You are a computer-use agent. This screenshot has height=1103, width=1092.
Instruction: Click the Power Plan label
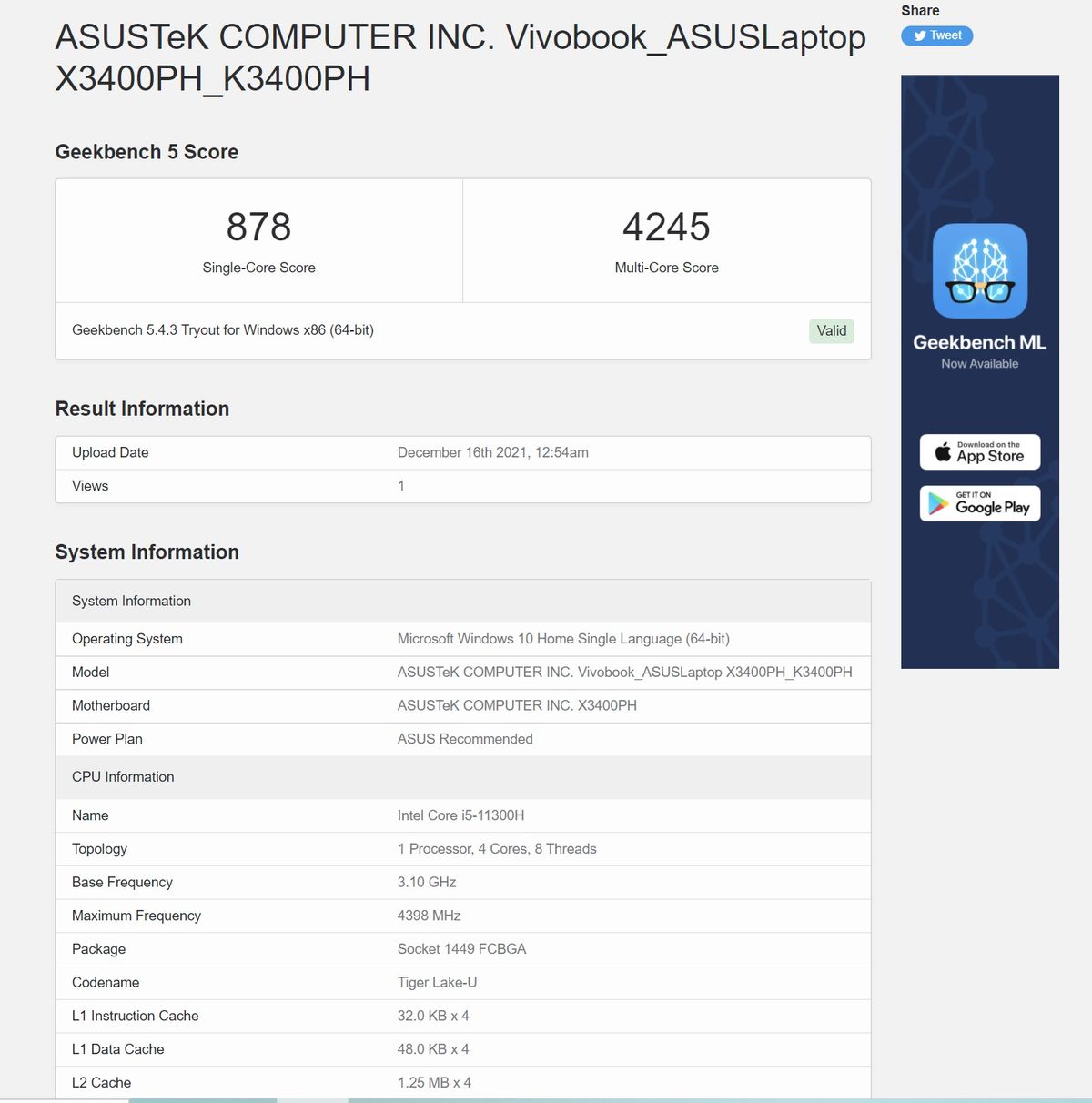click(x=107, y=739)
